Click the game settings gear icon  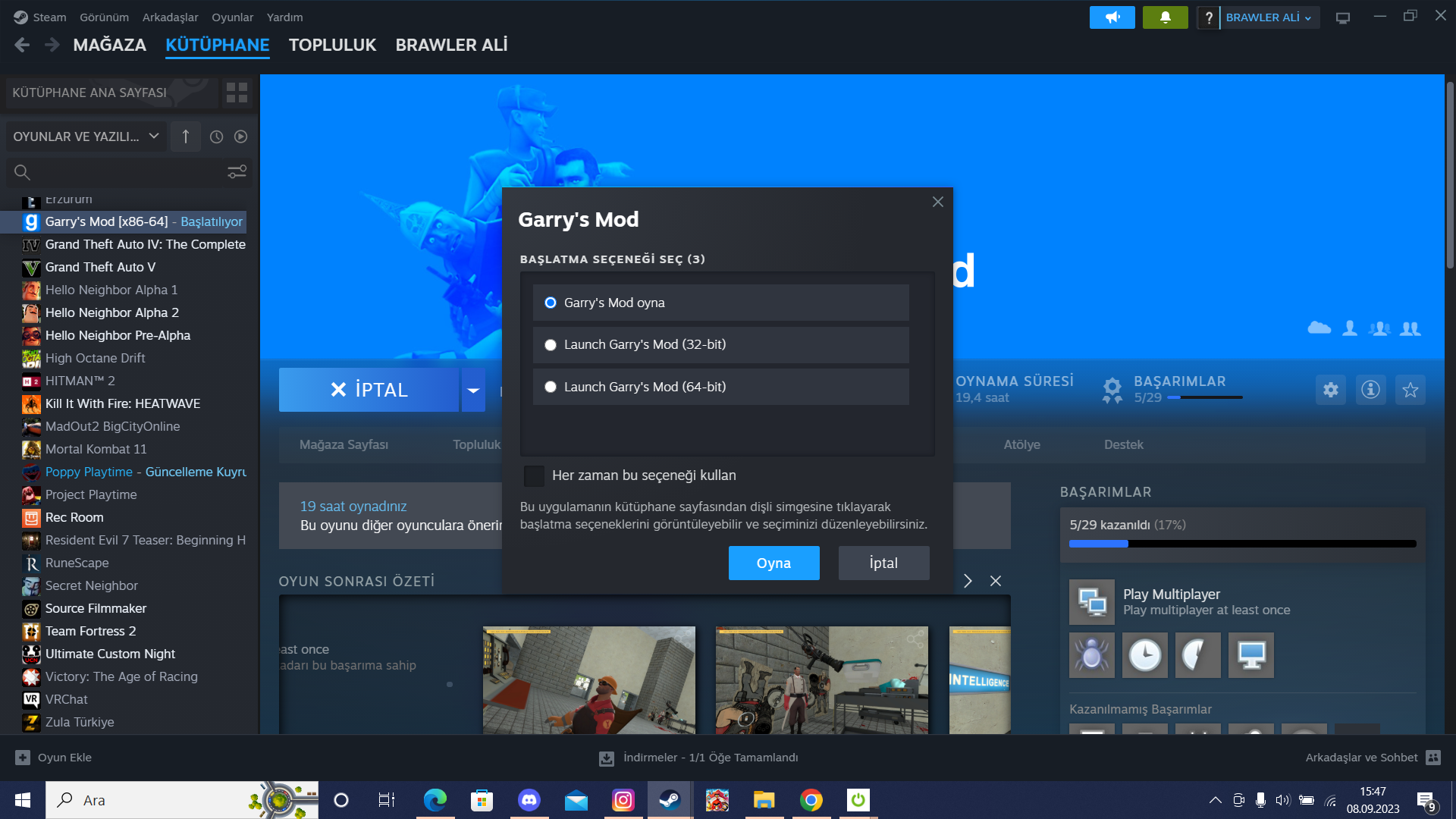[x=1330, y=390]
